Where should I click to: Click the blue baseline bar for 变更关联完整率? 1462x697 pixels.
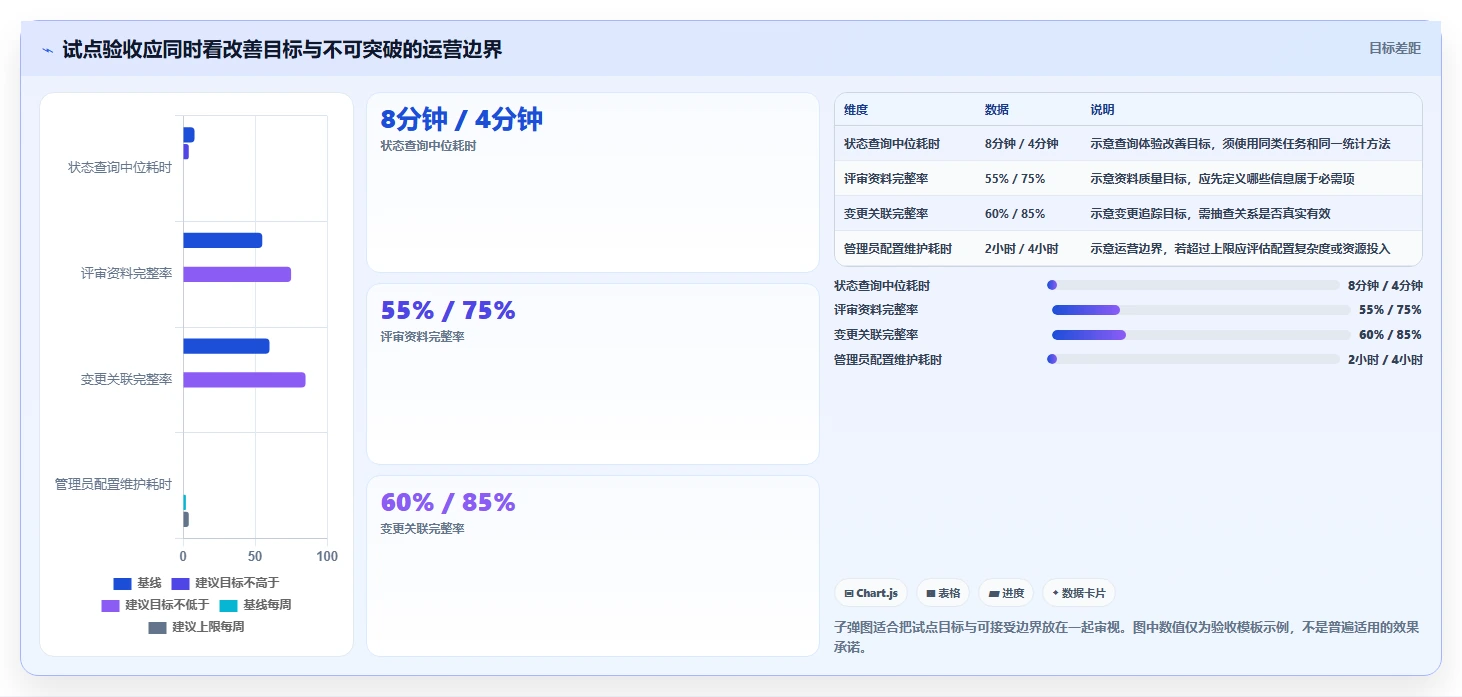226,346
